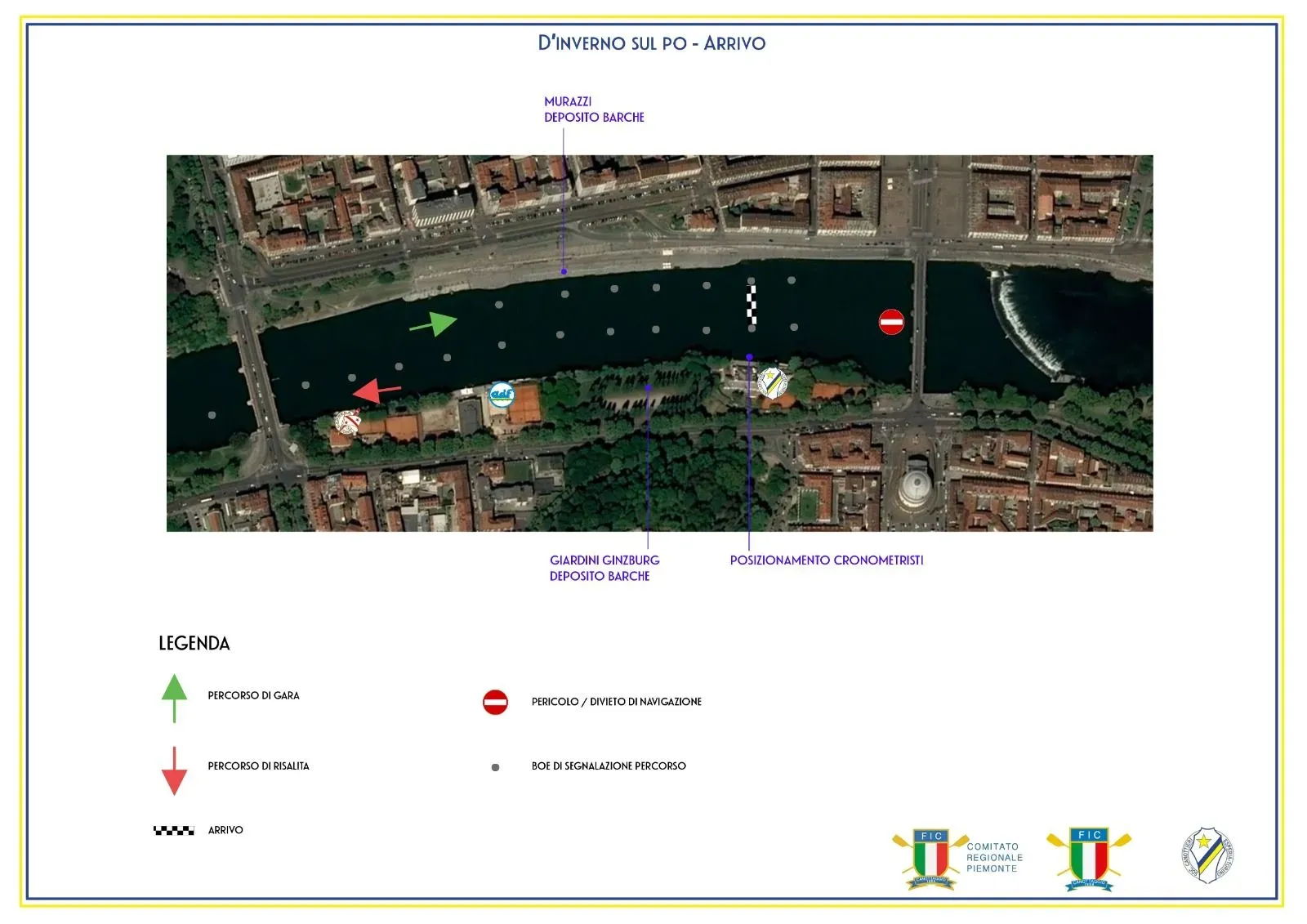The image size is (1307, 924).
Task: Select the red-white club crest near left bridge
Action: coord(348,422)
